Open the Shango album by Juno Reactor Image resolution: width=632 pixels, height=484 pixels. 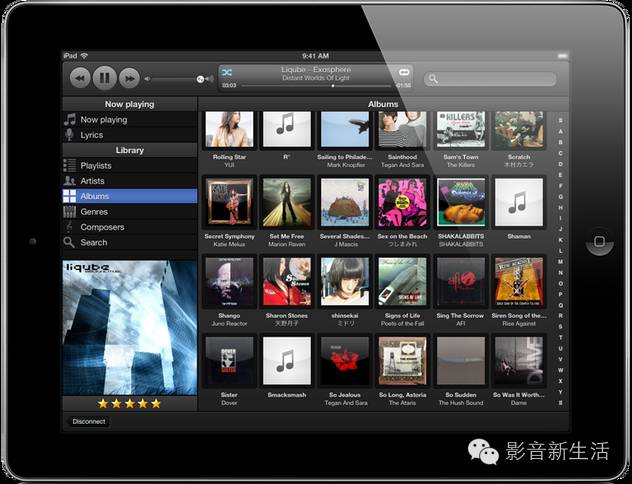coord(229,281)
